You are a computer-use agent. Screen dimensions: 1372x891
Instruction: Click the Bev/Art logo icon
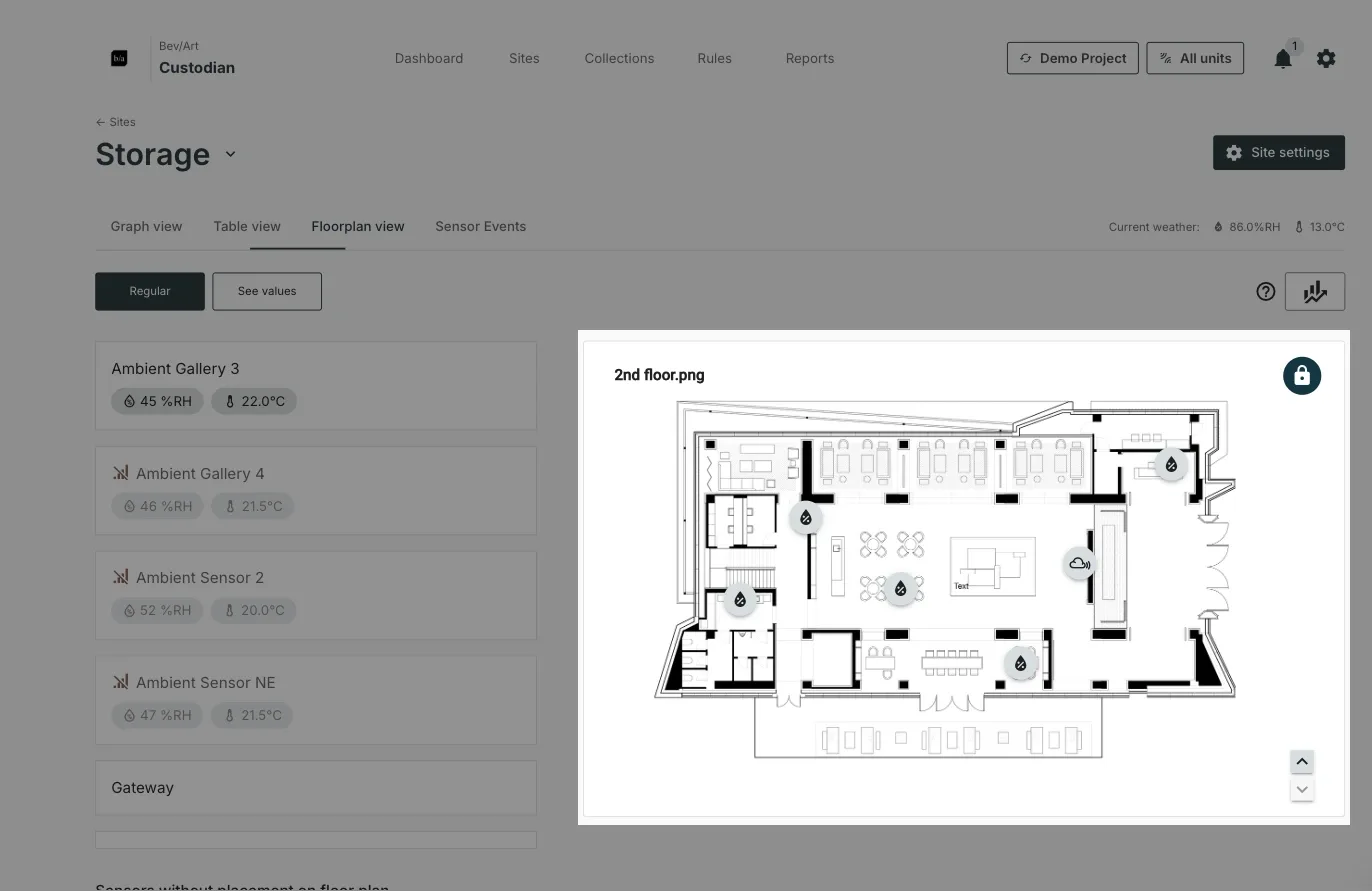pyautogui.click(x=119, y=58)
